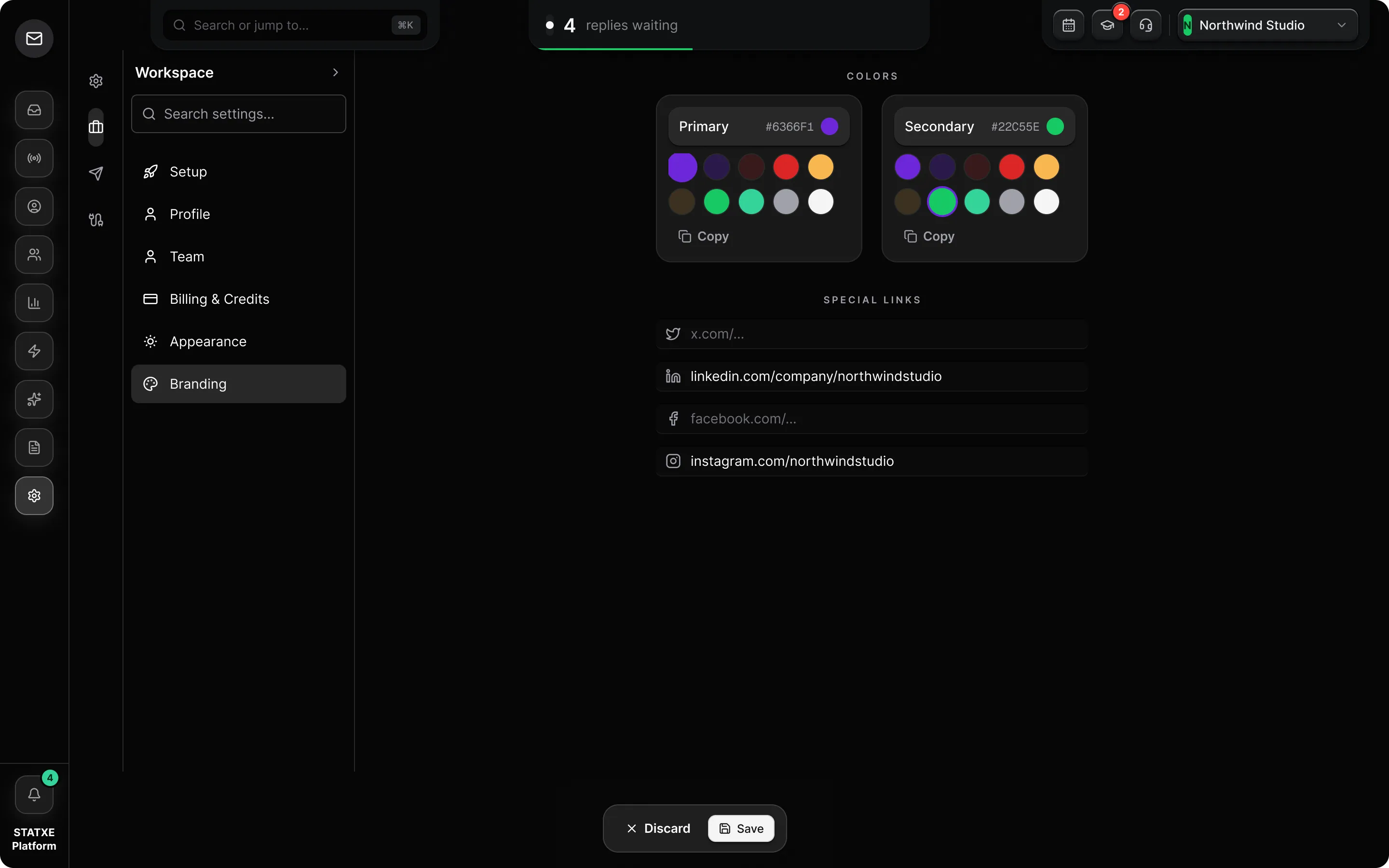Edit the instagram.com/northwindstudio field
The image size is (1389, 868).
pyautogui.click(x=872, y=461)
